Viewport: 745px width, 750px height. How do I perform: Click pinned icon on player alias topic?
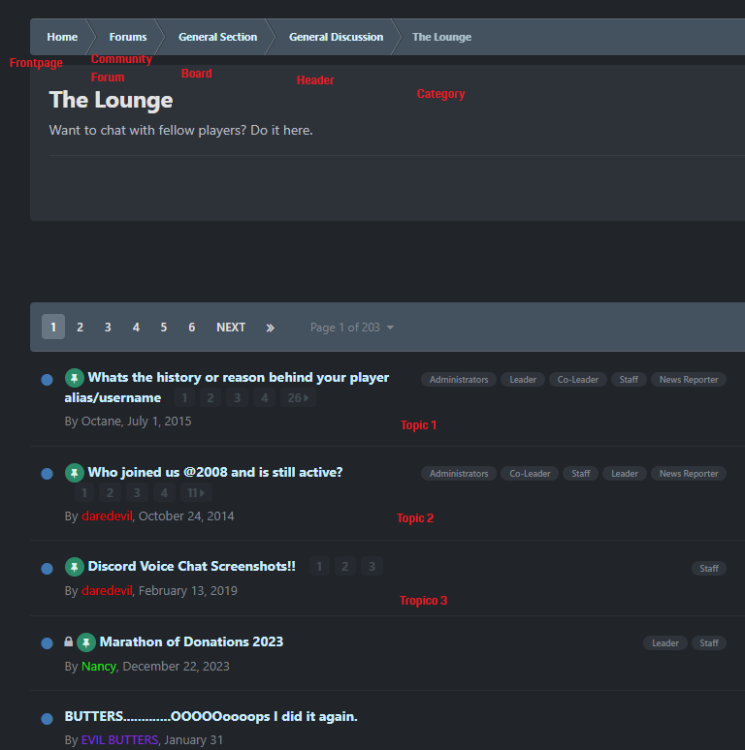74,378
